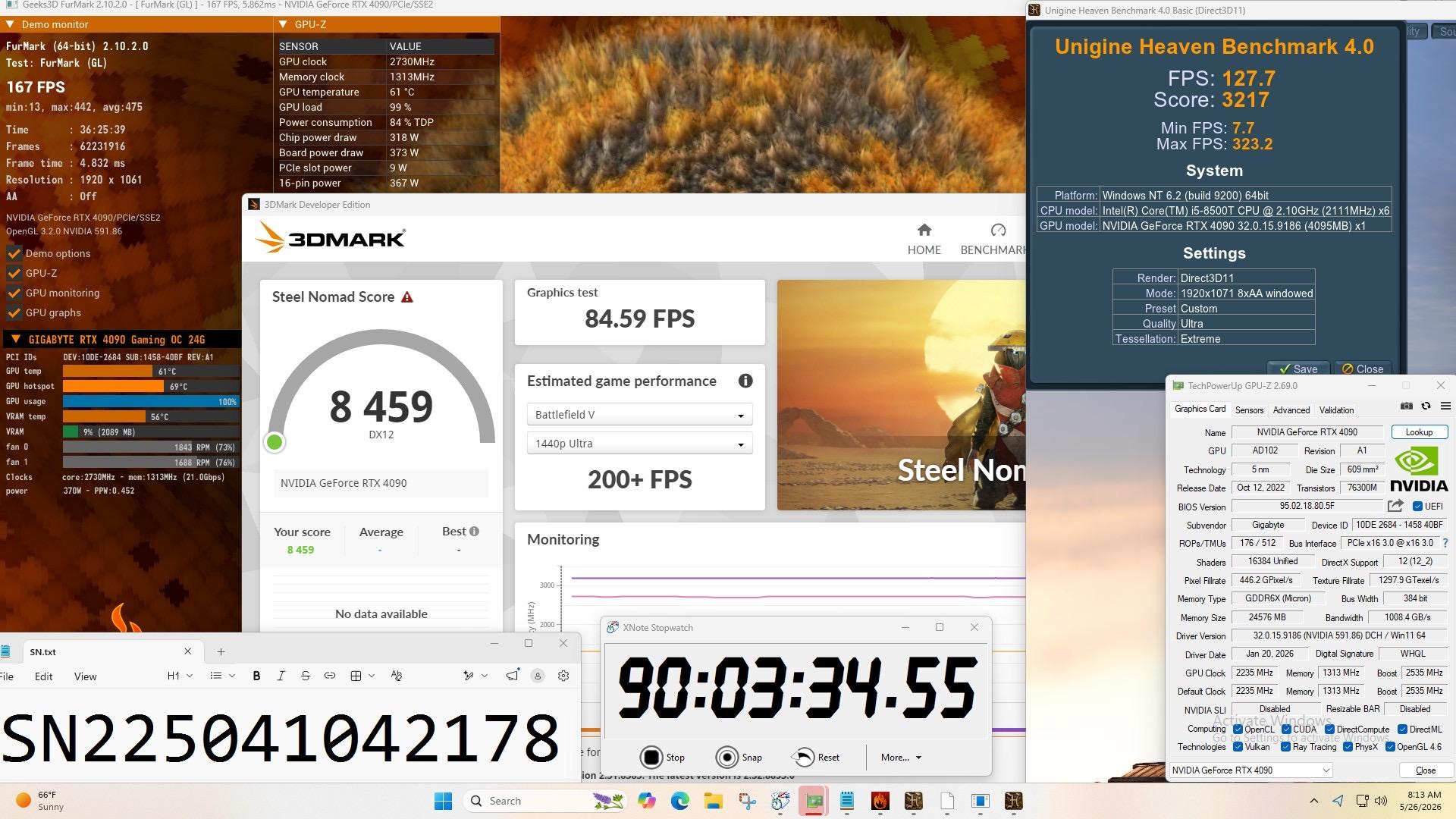Click the Stop button in XNote Stopwatch
Screen dimensions: 1456x819
[x=661, y=757]
